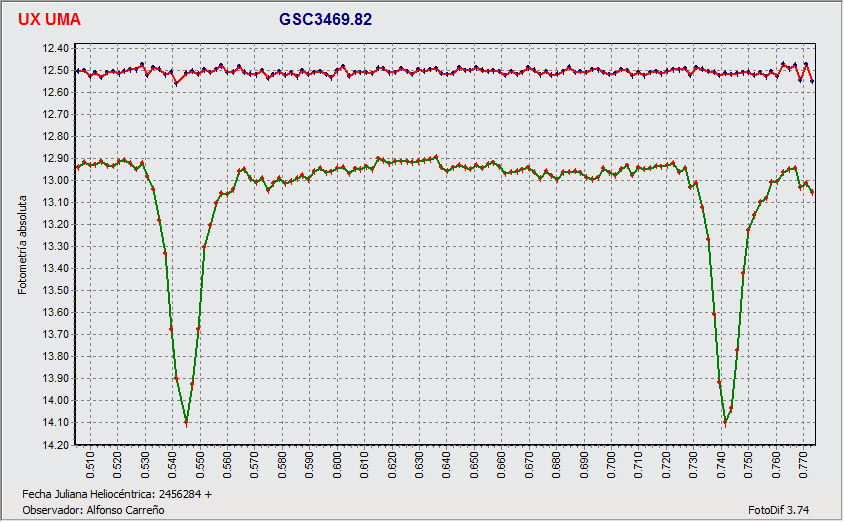Click the Fotometría absoluta axis label

(x=24, y=246)
